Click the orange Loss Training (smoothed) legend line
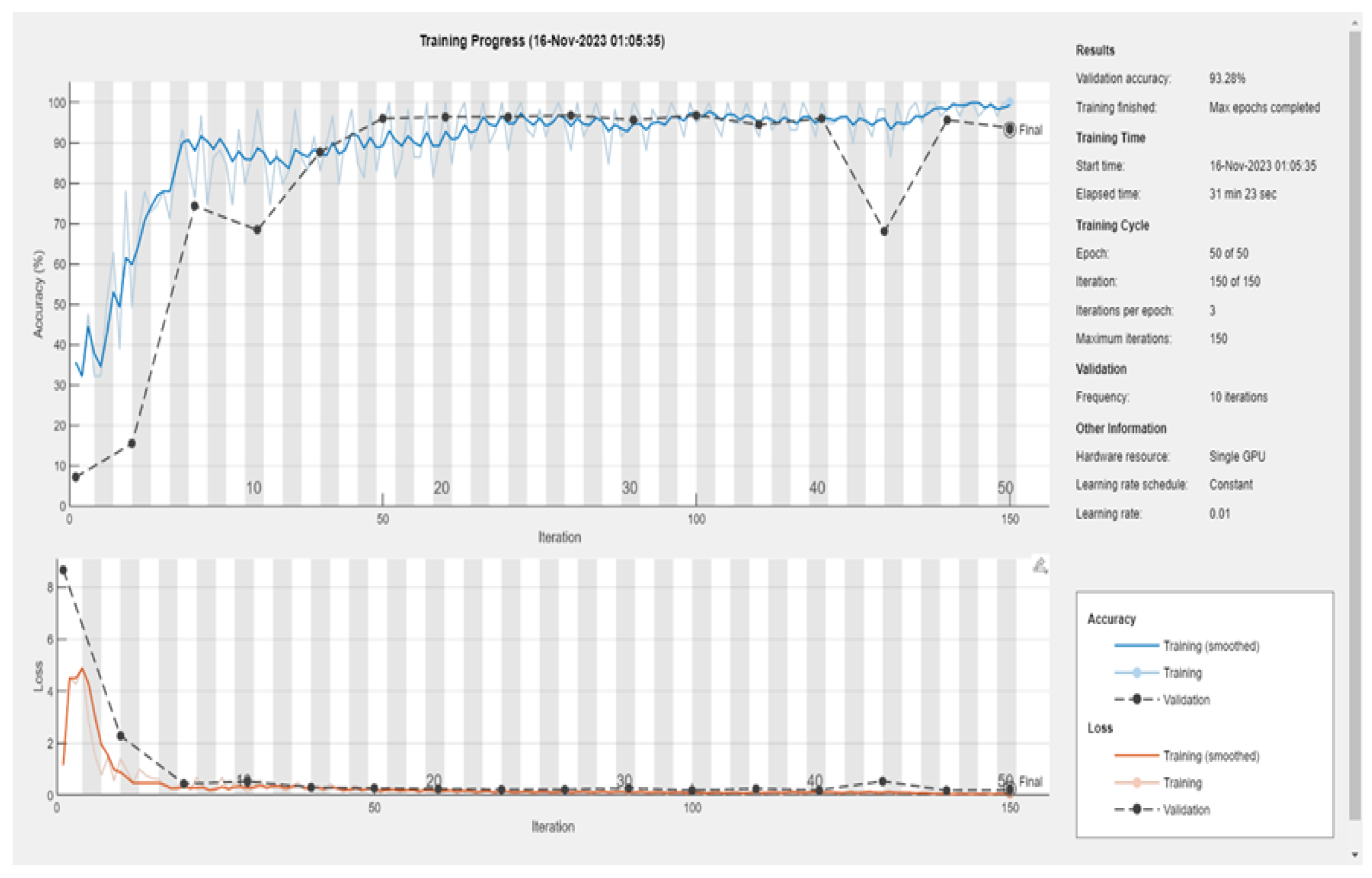The width and height of the screenshot is (1372, 878). (x=1136, y=755)
